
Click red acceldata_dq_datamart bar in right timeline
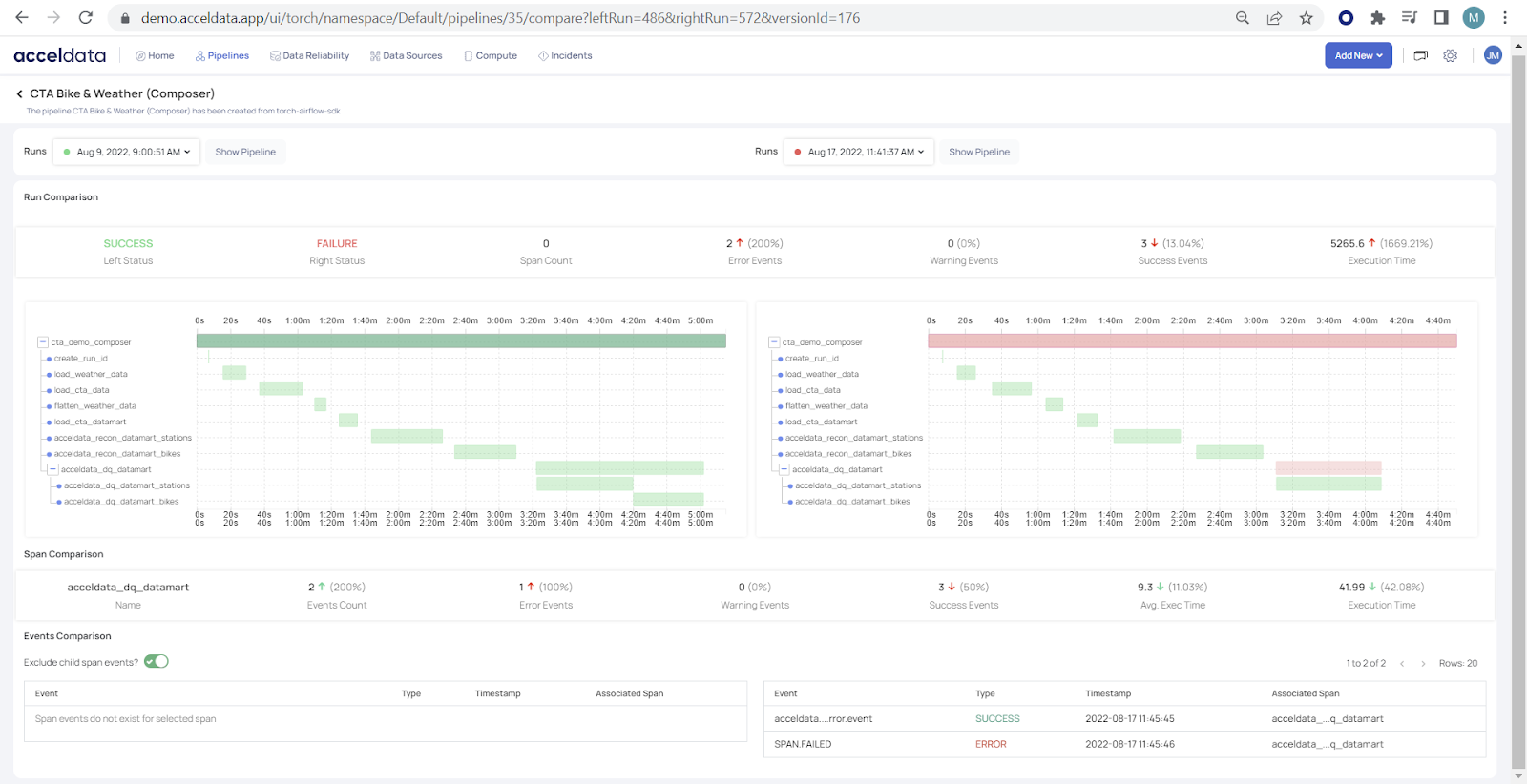coord(1328,468)
